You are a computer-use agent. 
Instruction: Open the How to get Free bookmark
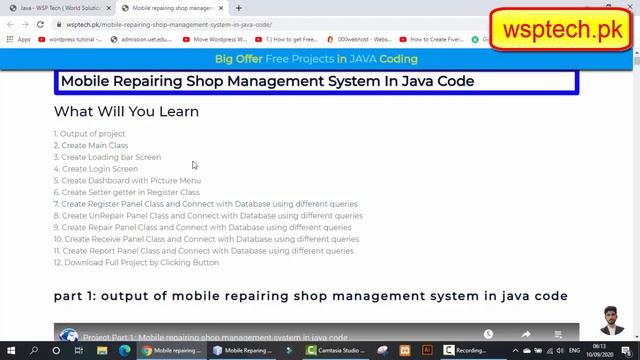coord(286,39)
